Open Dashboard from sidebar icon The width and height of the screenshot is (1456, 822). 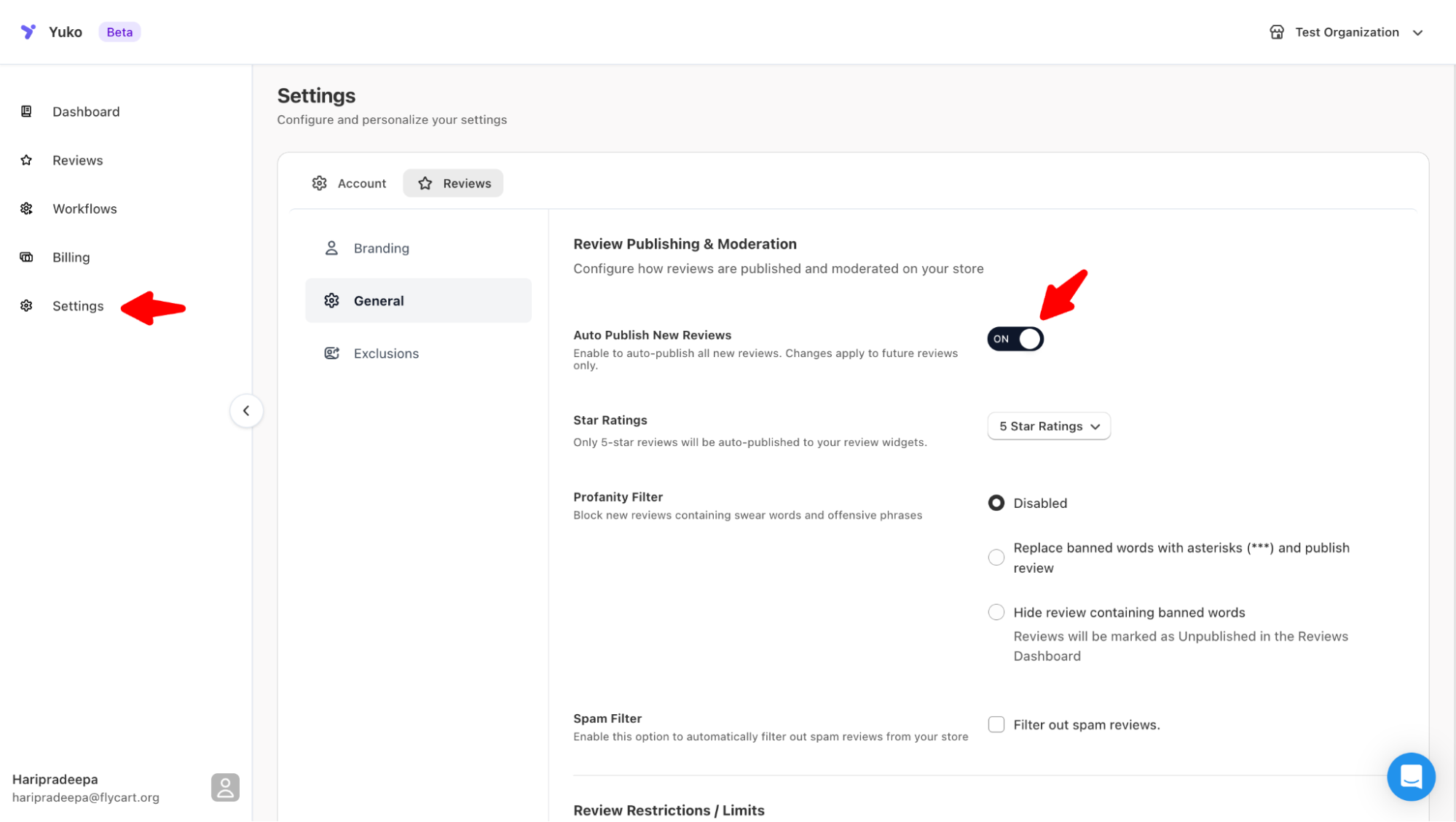[x=26, y=111]
